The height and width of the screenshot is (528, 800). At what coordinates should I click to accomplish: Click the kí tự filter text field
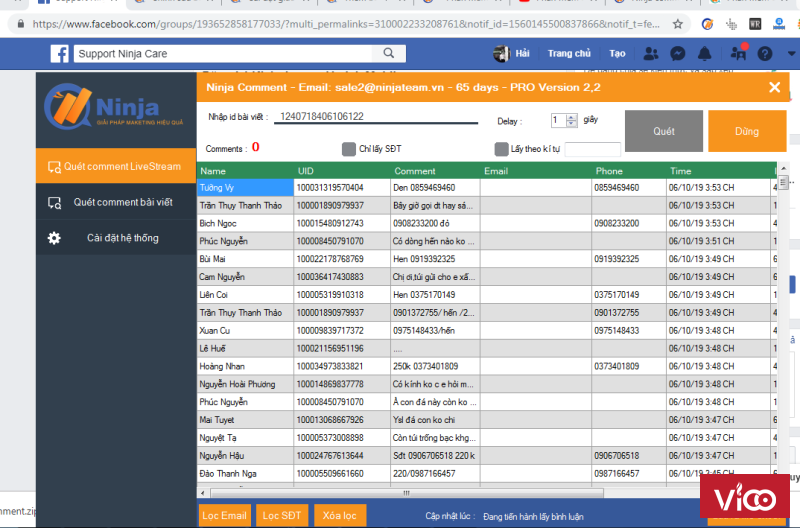tap(592, 149)
